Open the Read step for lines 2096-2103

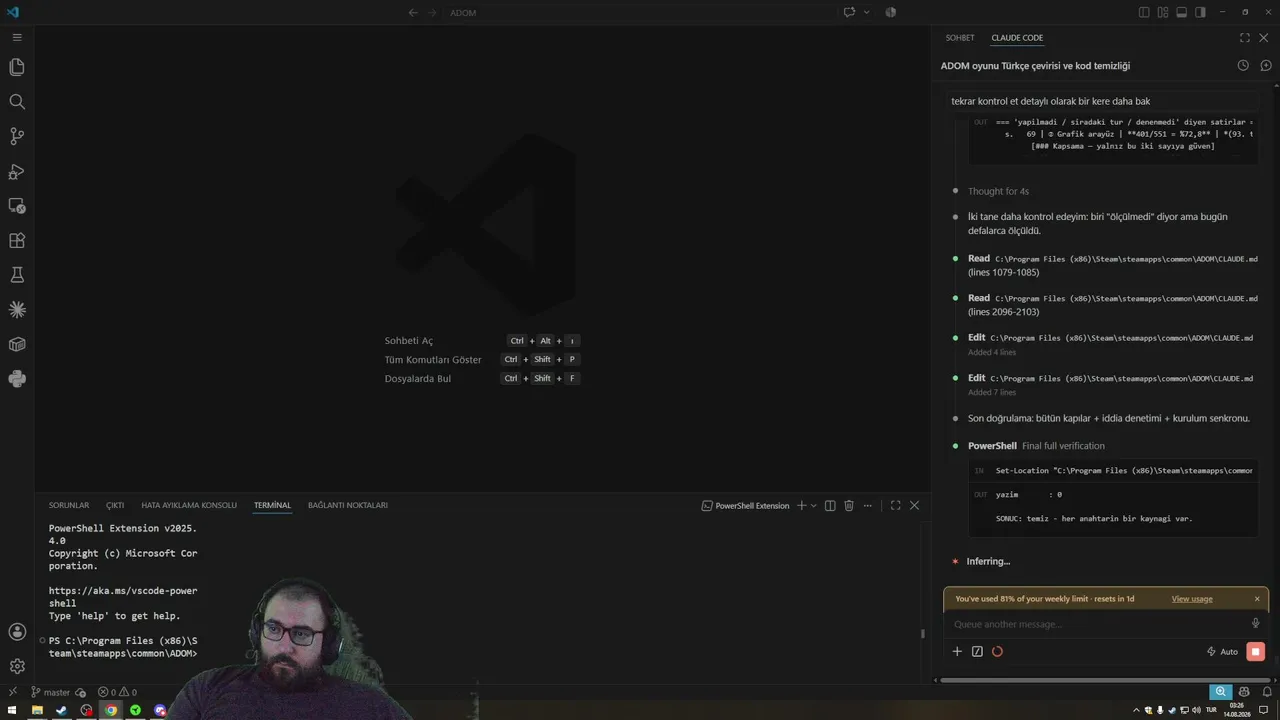(1112, 305)
